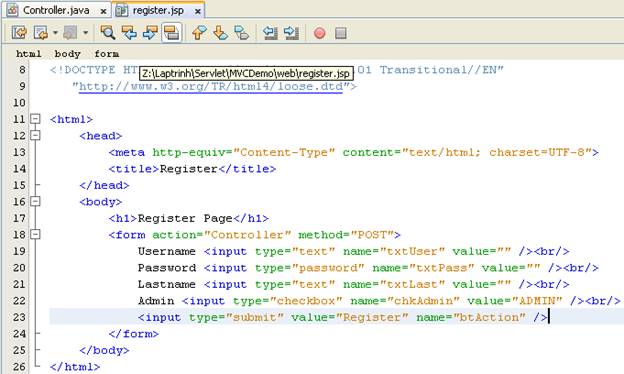This screenshot has height=374, width=624.
Task: Click the closing html tag
Action: (75, 367)
